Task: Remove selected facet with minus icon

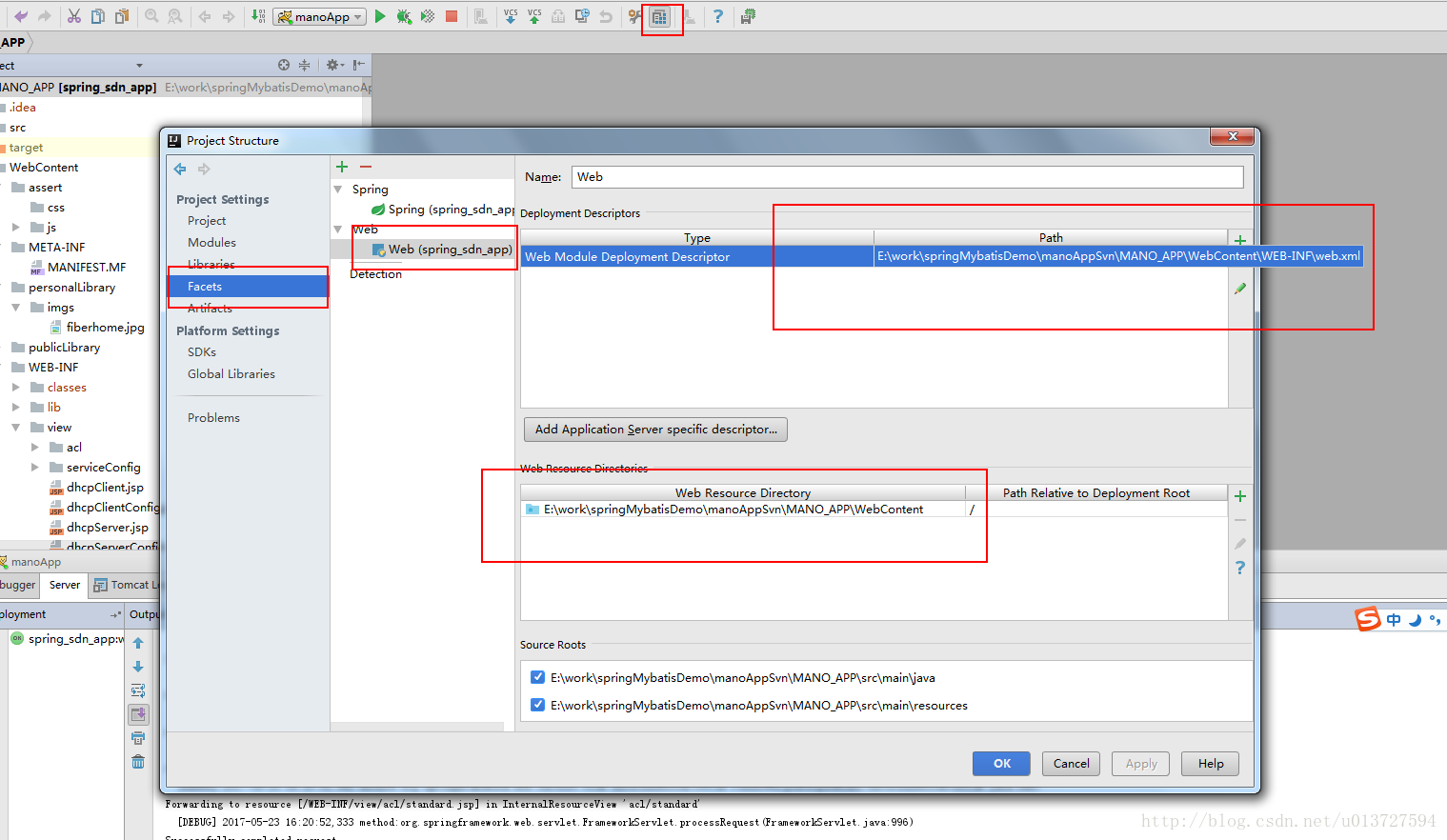Action: click(x=366, y=167)
